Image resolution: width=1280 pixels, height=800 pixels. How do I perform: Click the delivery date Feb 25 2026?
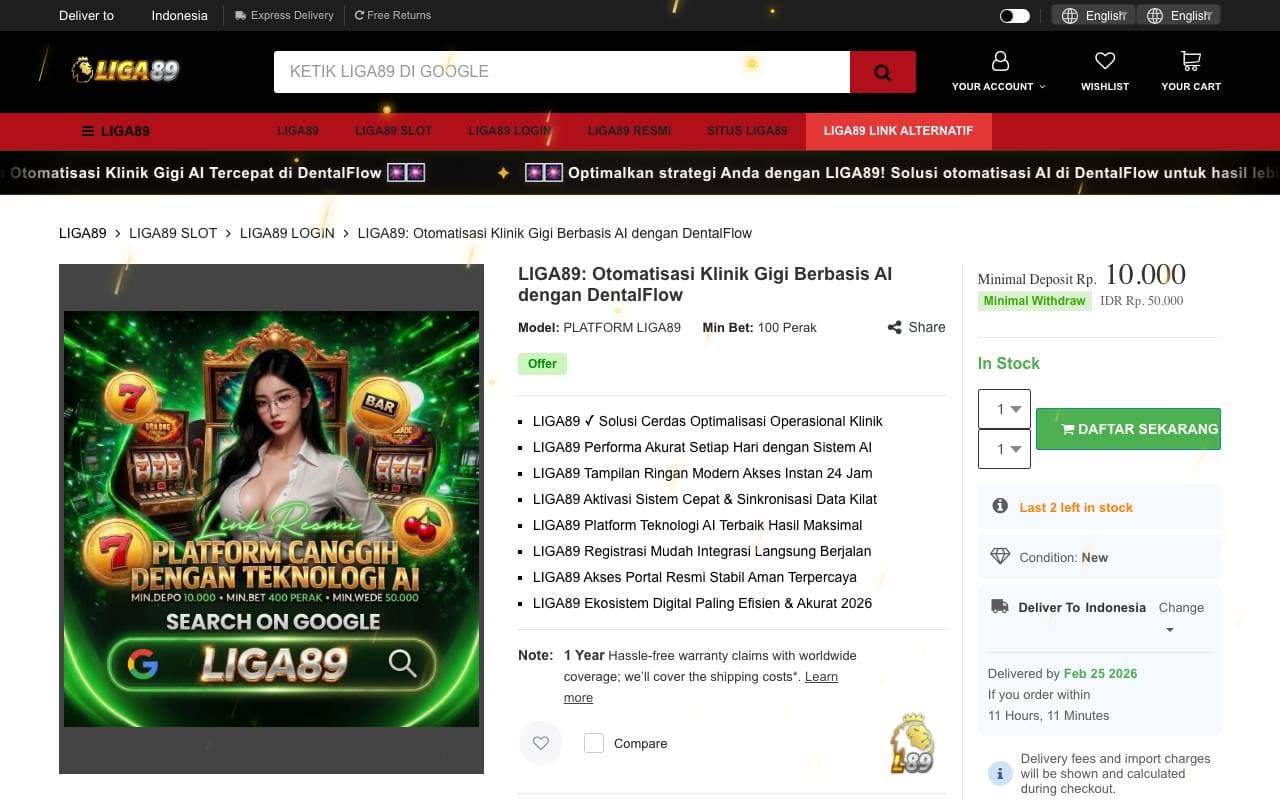point(1100,674)
